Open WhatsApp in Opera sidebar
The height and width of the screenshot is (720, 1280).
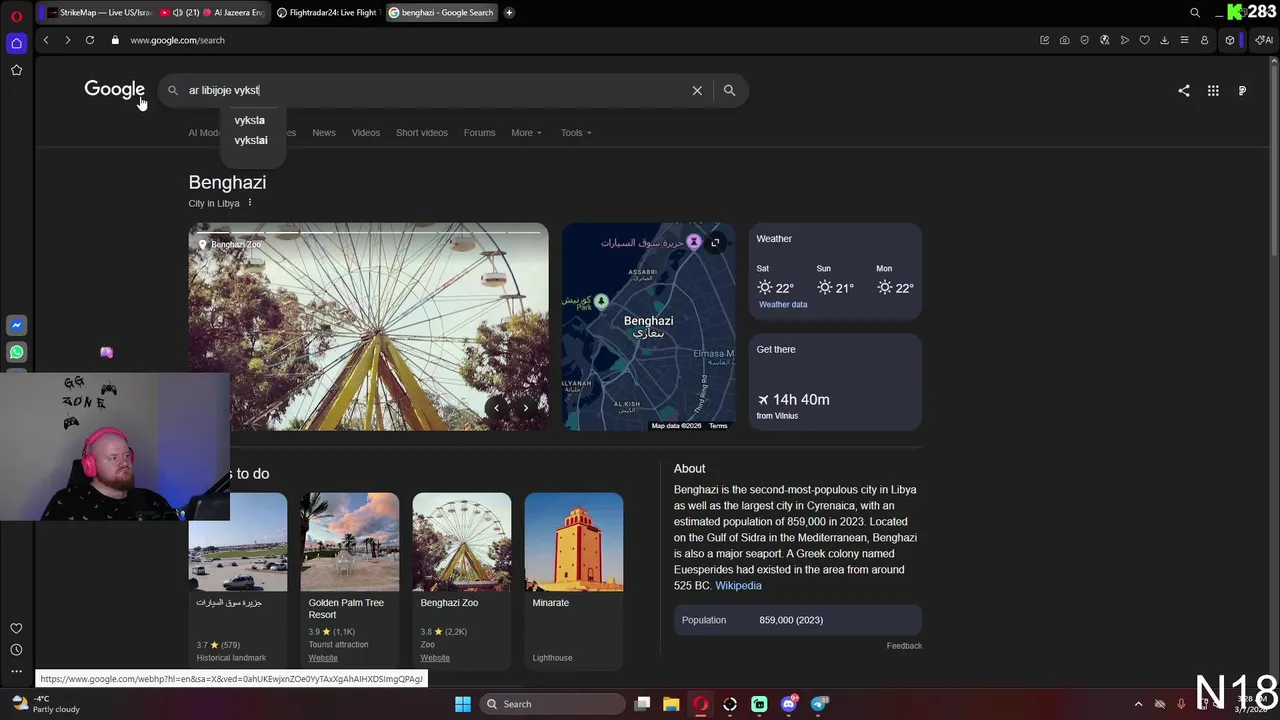pos(16,352)
